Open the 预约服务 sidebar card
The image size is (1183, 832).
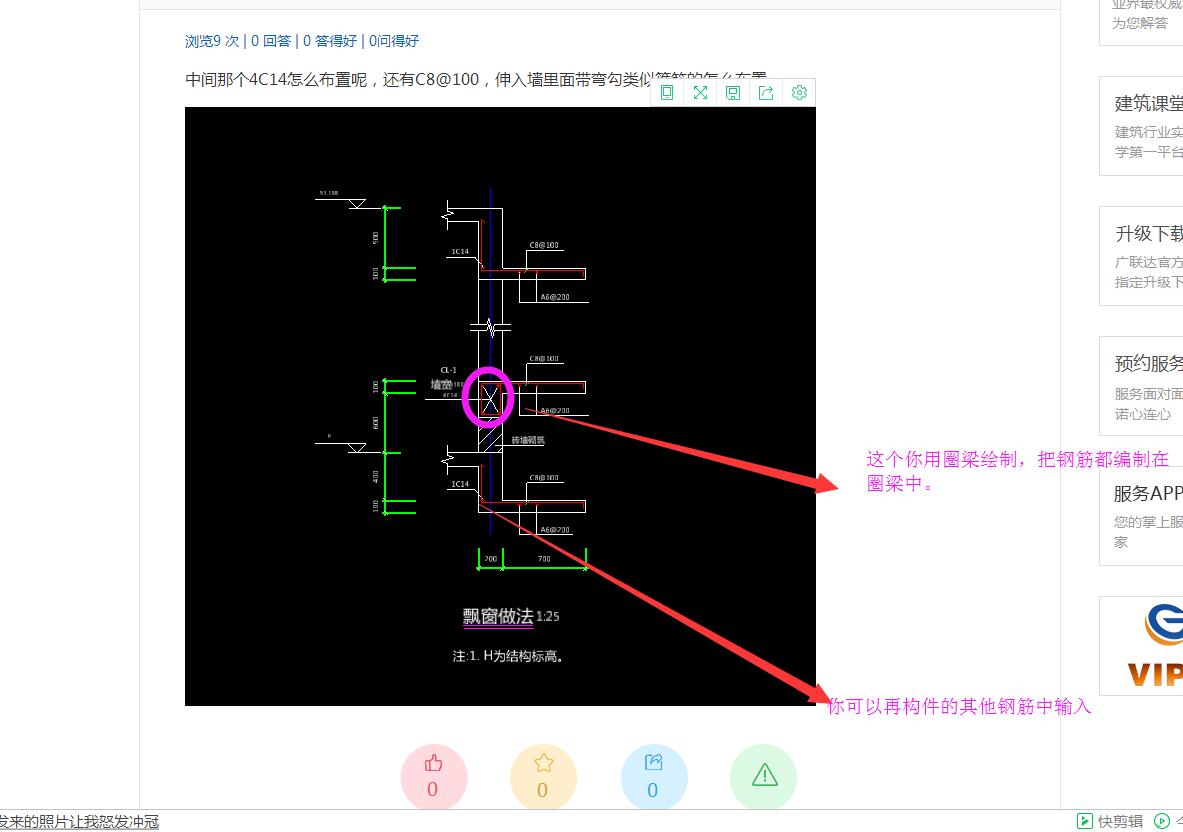pyautogui.click(x=1142, y=386)
